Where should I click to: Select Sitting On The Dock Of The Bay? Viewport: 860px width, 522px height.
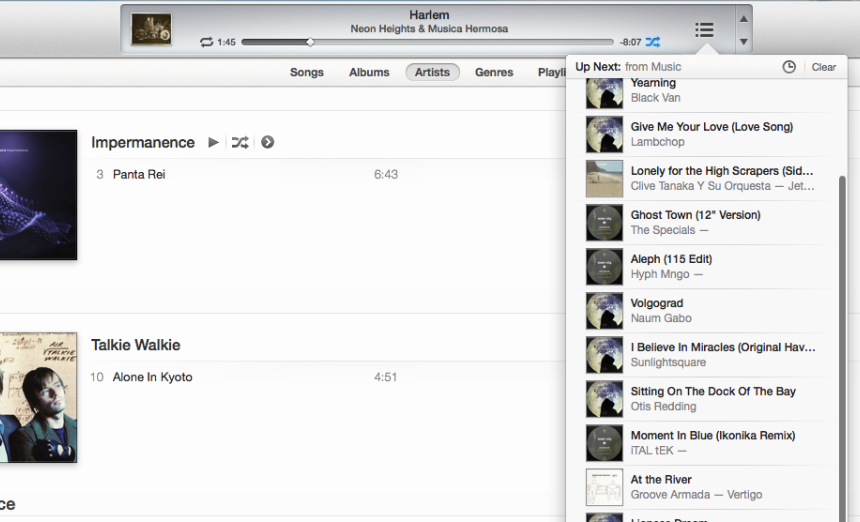tap(708, 399)
